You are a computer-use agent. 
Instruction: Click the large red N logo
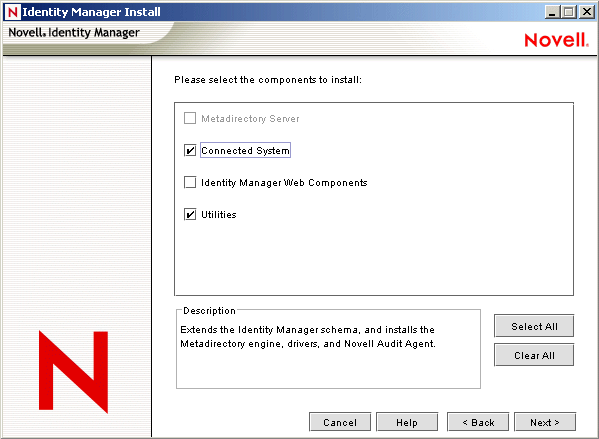[x=73, y=372]
